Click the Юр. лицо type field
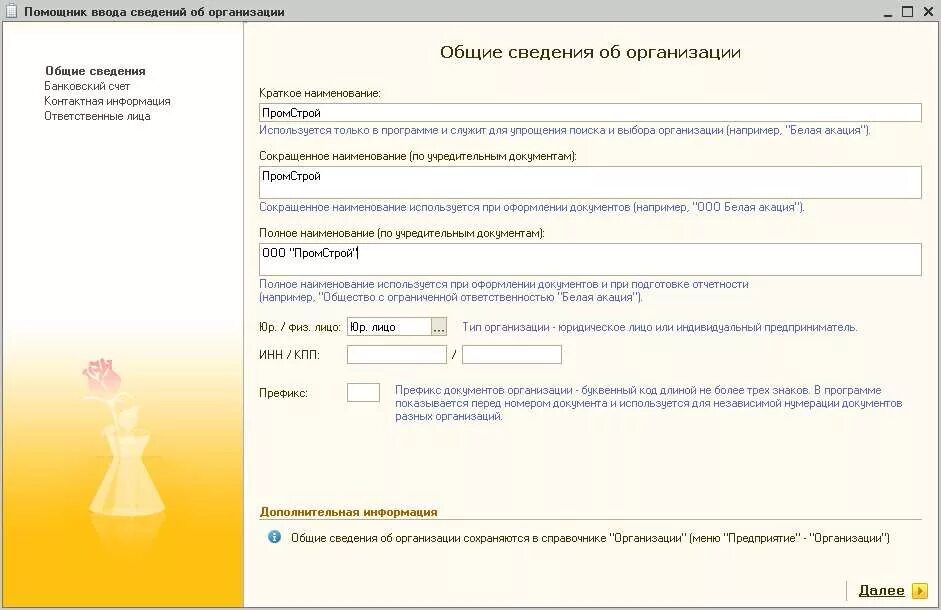 click(389, 327)
